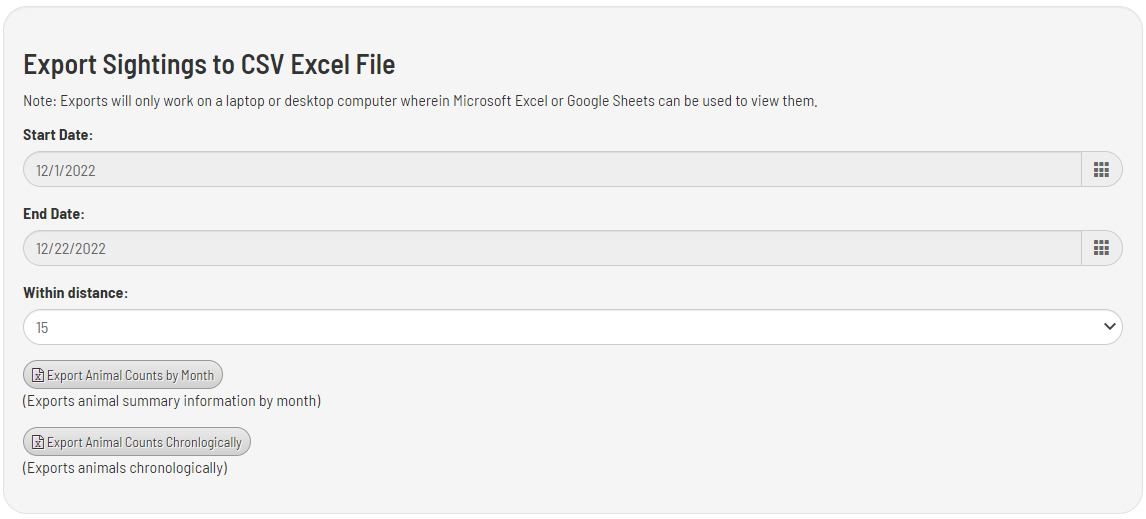This screenshot has width=1146, height=519.
Task: Open the End Date calendar picker icon
Action: (1101, 248)
